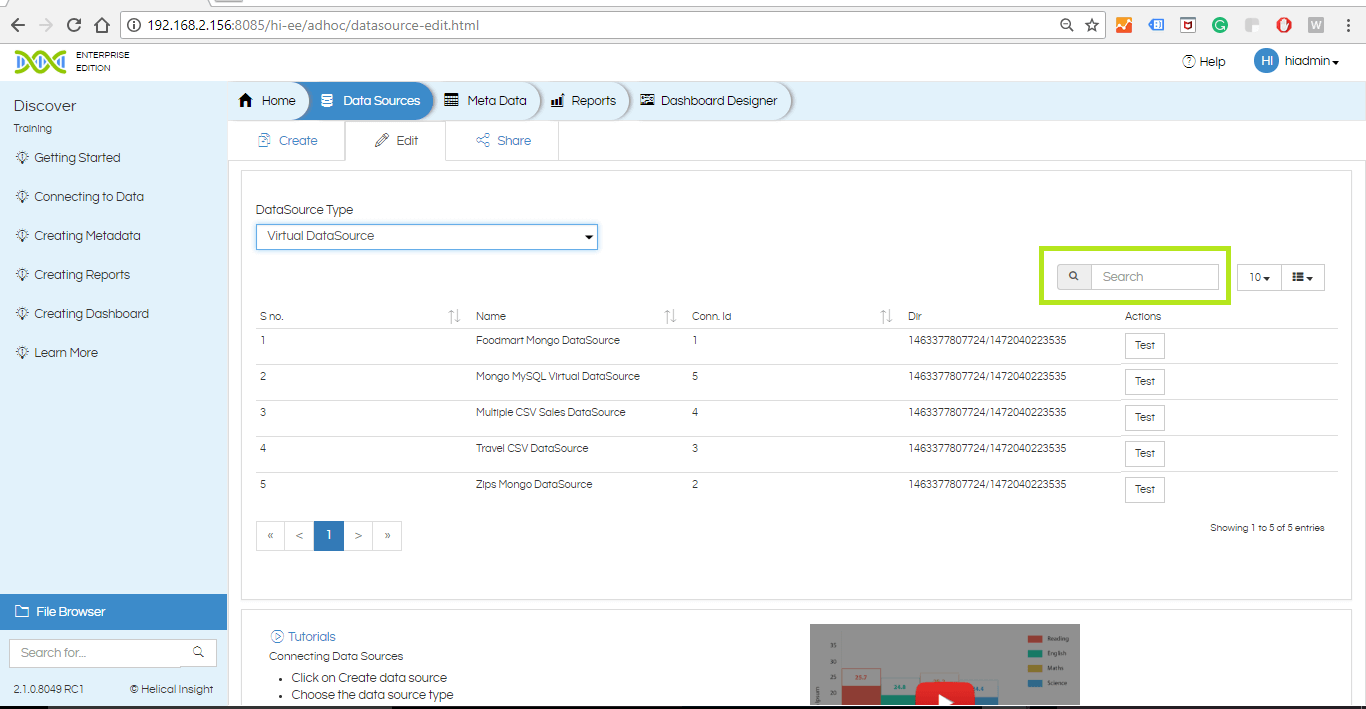
Task: Open the 10 rows-per-page dropdown
Action: (x=1259, y=277)
